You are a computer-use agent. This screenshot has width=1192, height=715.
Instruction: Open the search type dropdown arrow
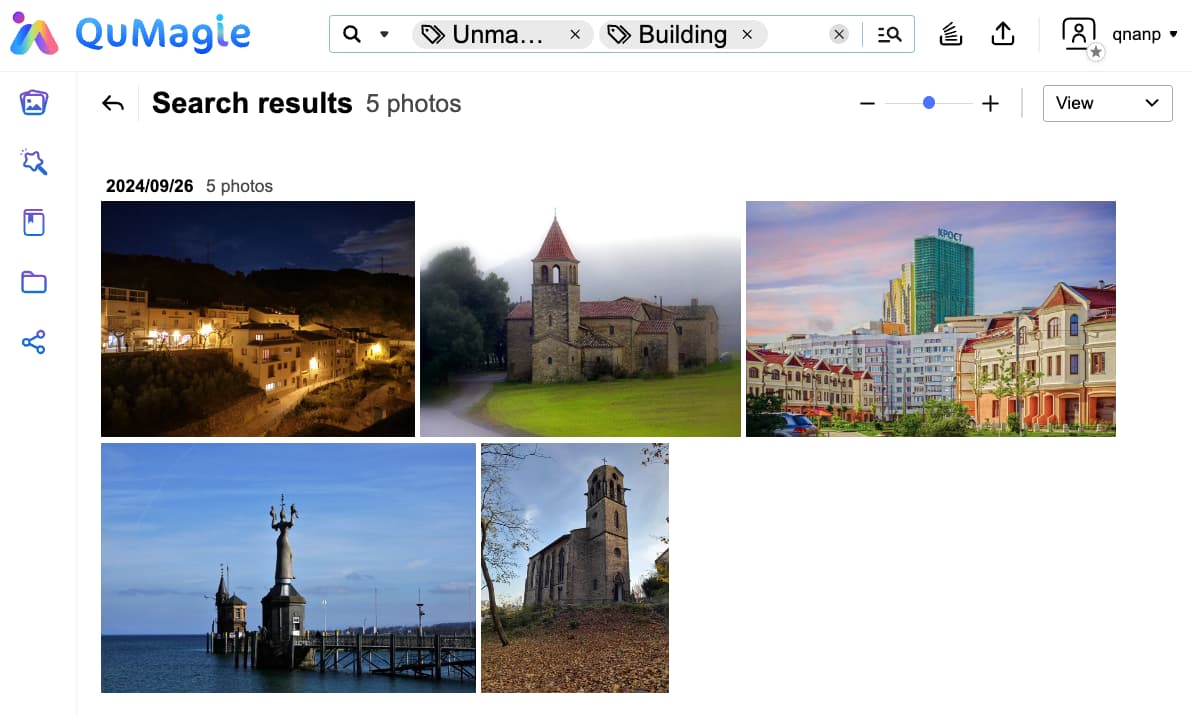tap(384, 34)
